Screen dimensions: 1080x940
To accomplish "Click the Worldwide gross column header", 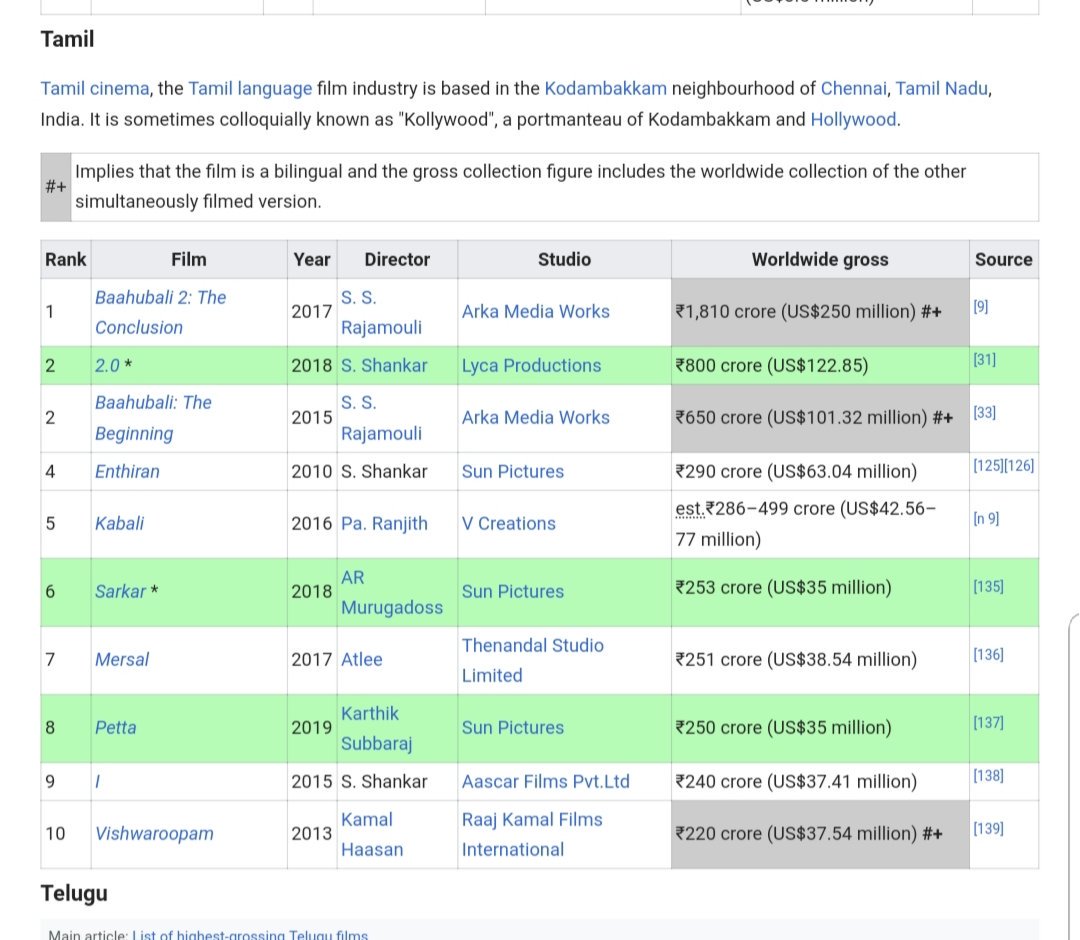I will tap(820, 260).
